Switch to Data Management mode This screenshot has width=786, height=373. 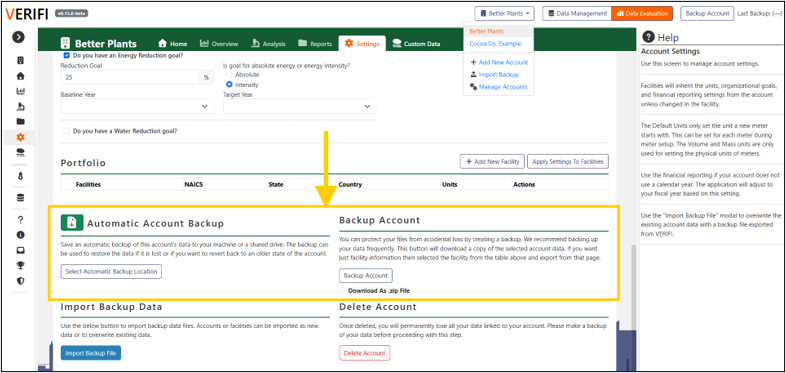(577, 14)
